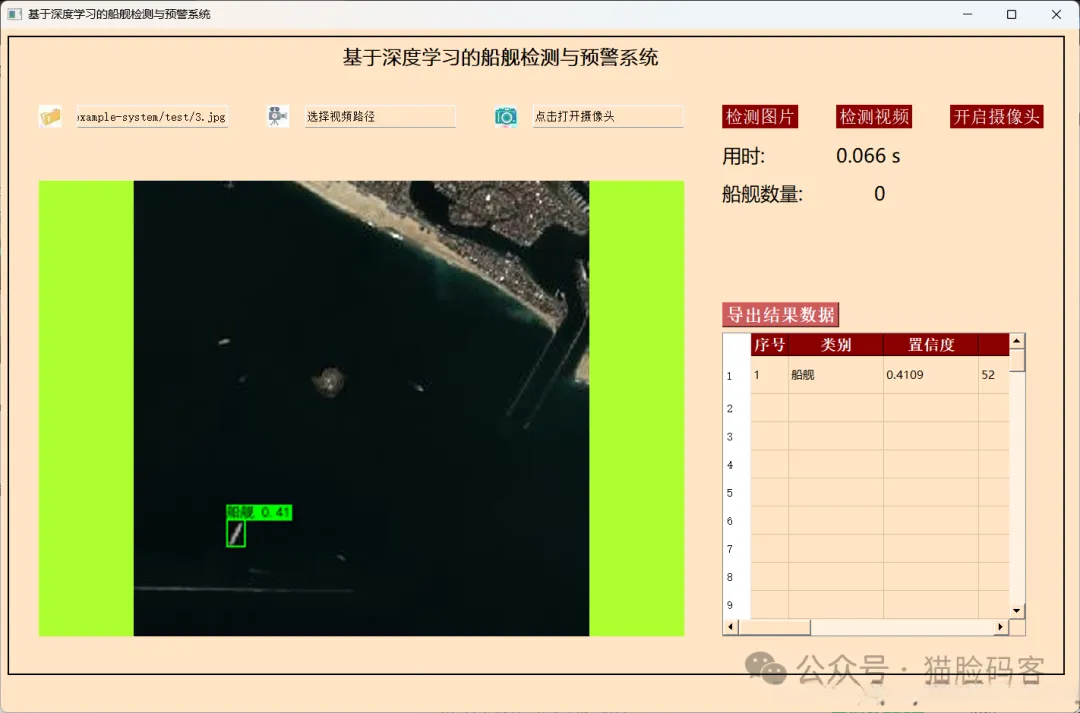Click the image path input field

click(x=152, y=117)
